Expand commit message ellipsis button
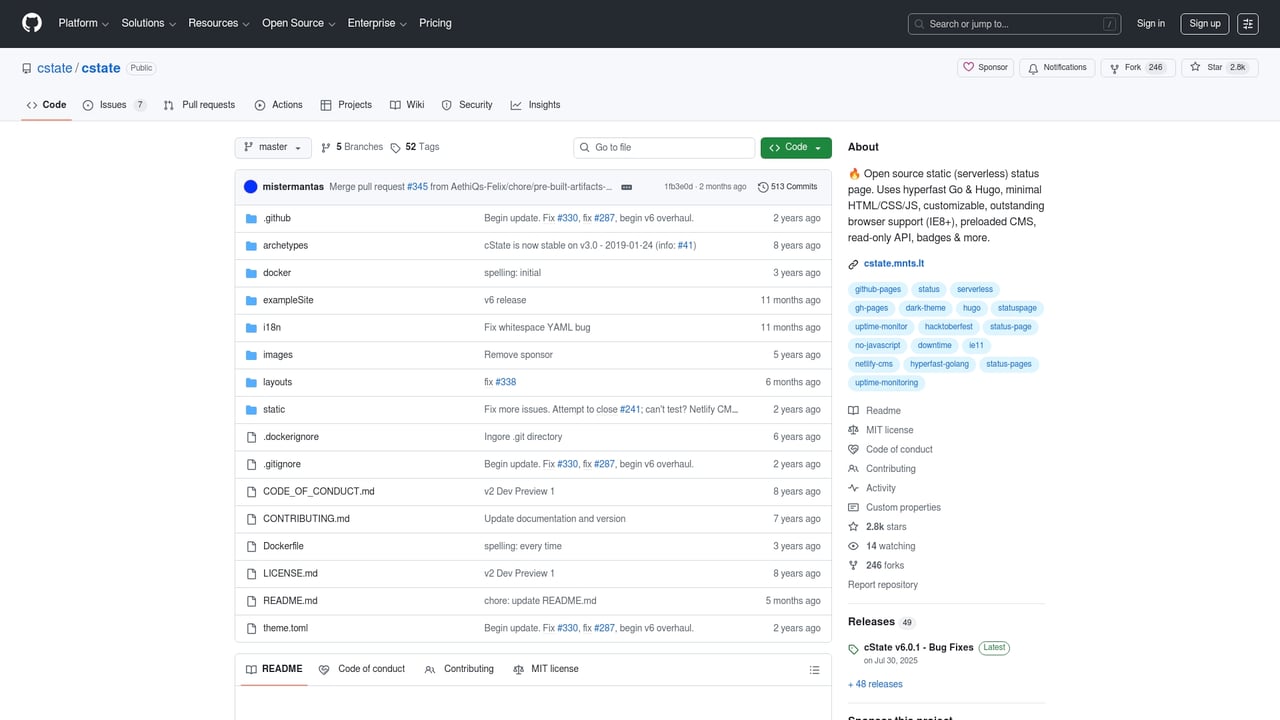The height and width of the screenshot is (720, 1280). coord(626,187)
